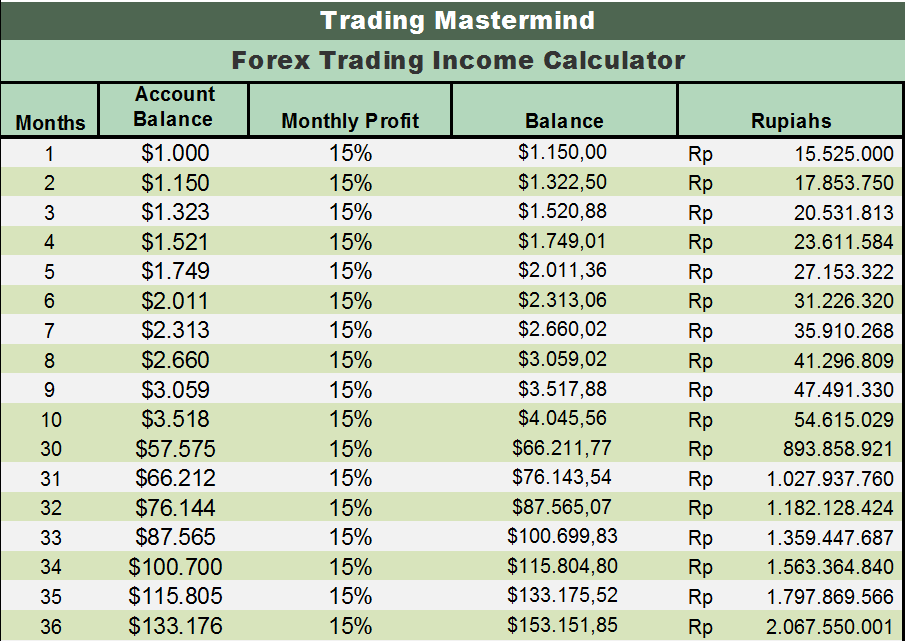The height and width of the screenshot is (643, 908).
Task: Select the balance cell showing $1.322,50
Action: coord(563,183)
